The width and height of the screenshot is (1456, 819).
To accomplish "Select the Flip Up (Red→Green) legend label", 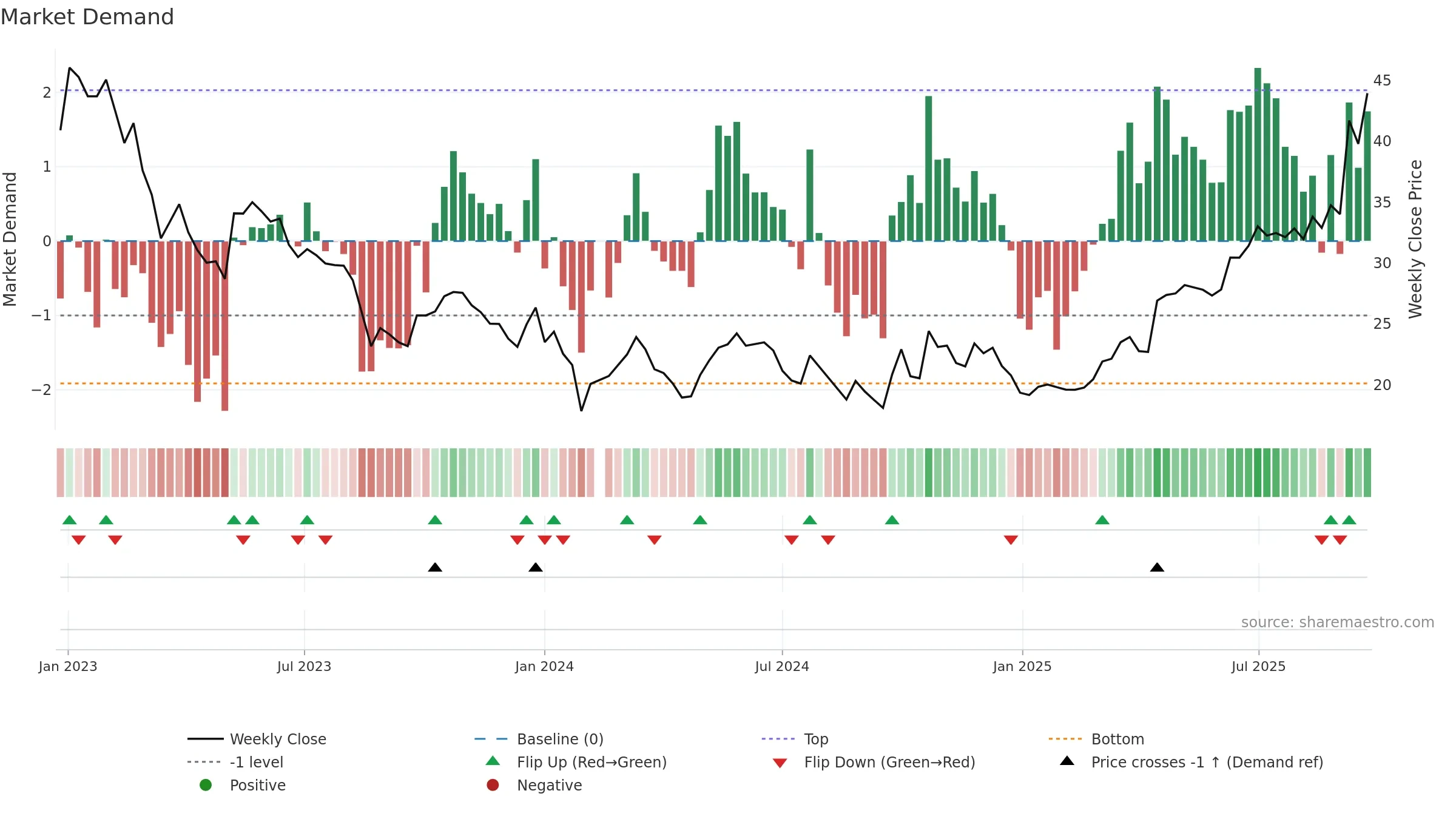I will [591, 762].
